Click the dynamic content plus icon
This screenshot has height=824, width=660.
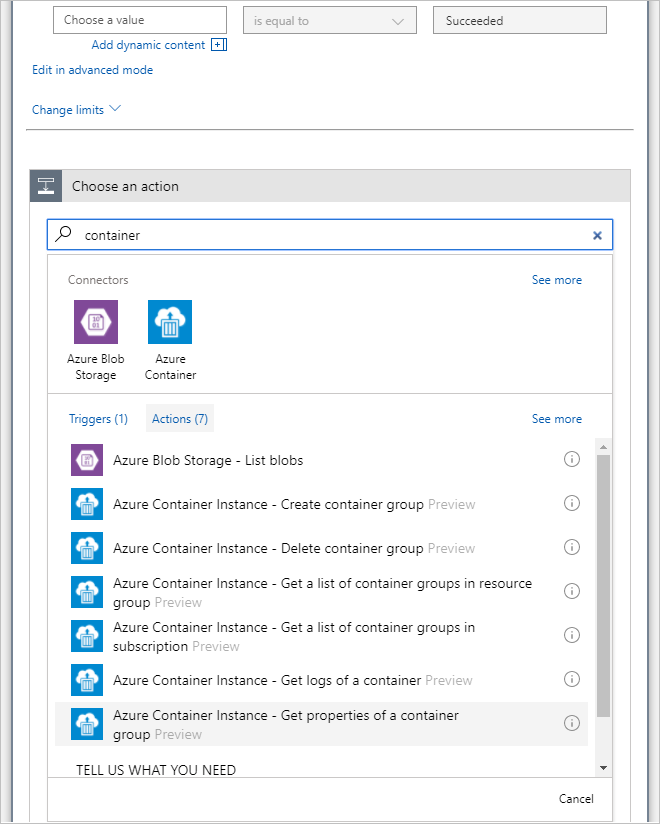[219, 45]
